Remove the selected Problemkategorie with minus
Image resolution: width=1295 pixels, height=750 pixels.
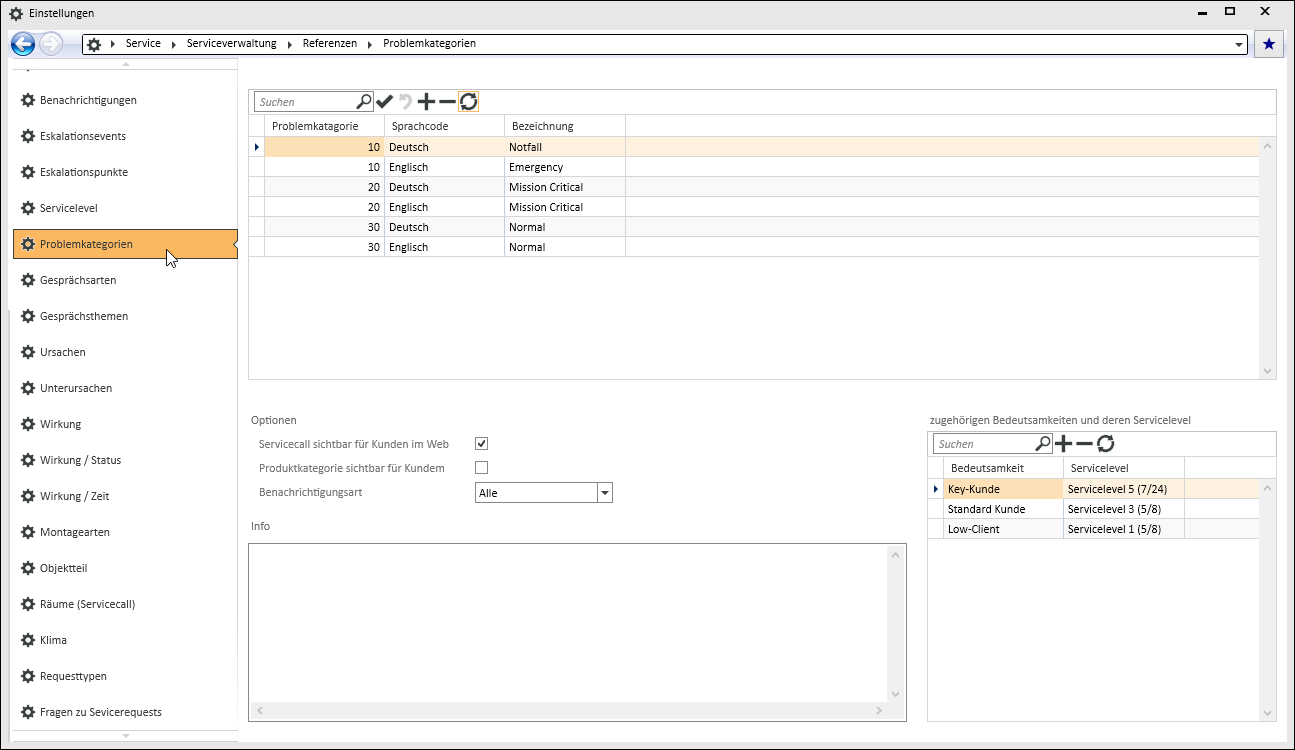click(447, 101)
